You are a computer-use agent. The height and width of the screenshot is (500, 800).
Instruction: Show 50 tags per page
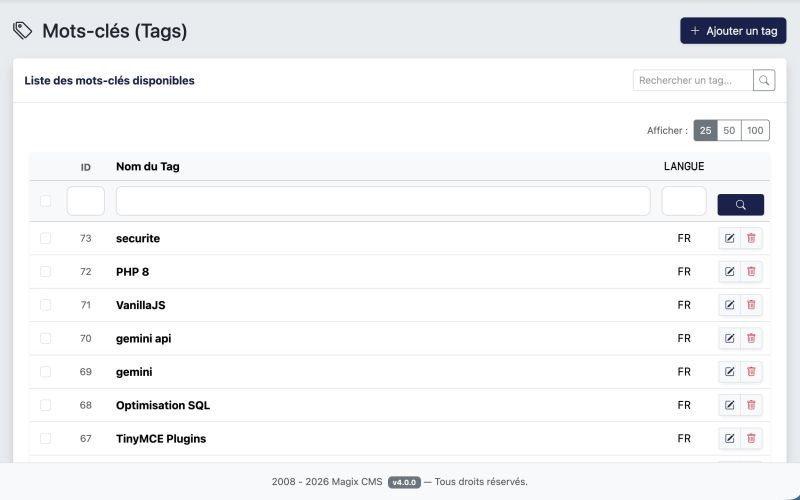(729, 131)
